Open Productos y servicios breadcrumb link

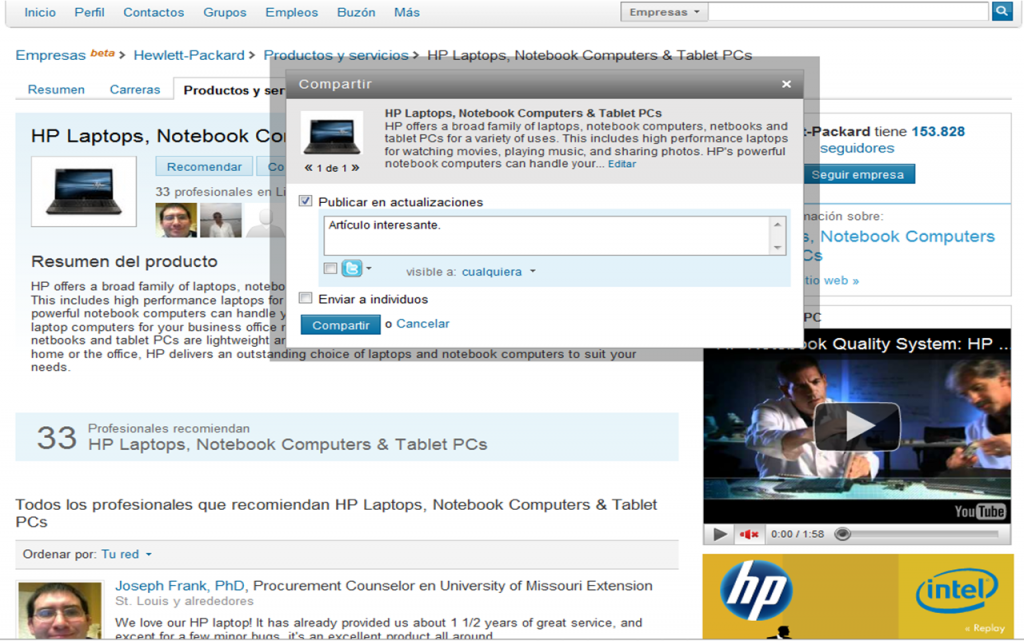click(336, 55)
